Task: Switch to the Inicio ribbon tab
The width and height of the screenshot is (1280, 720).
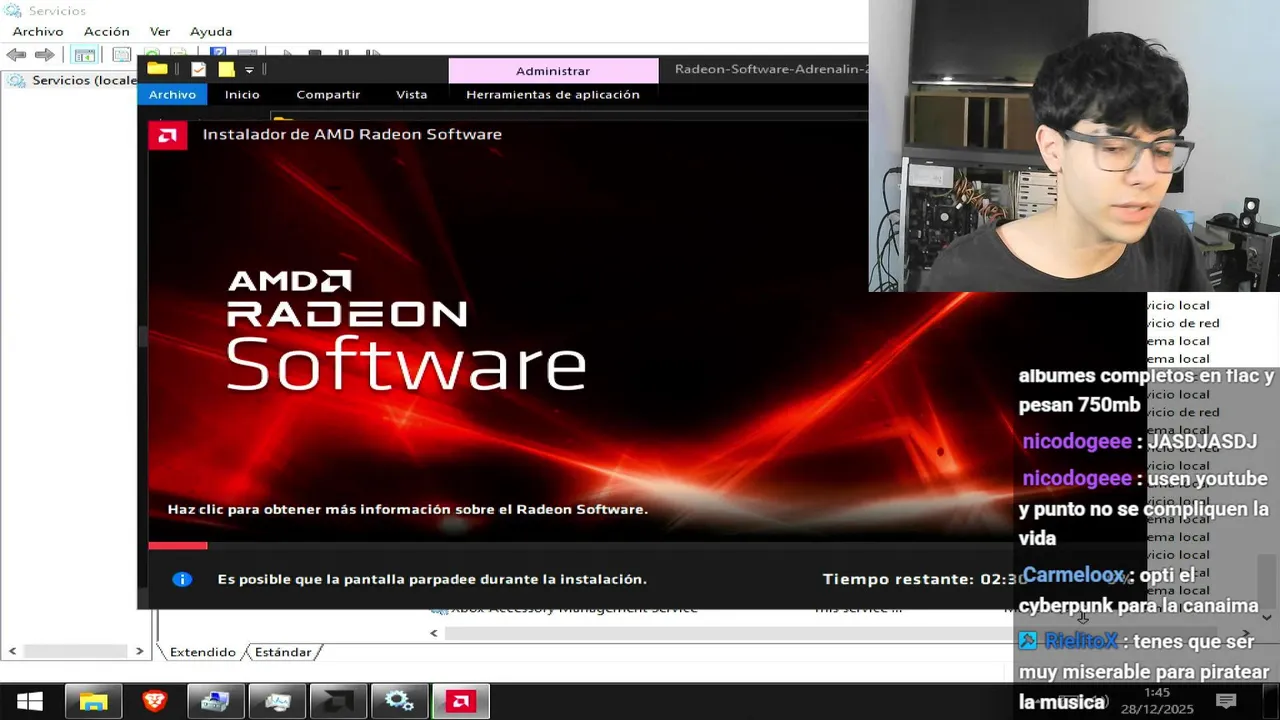Action: point(242,94)
